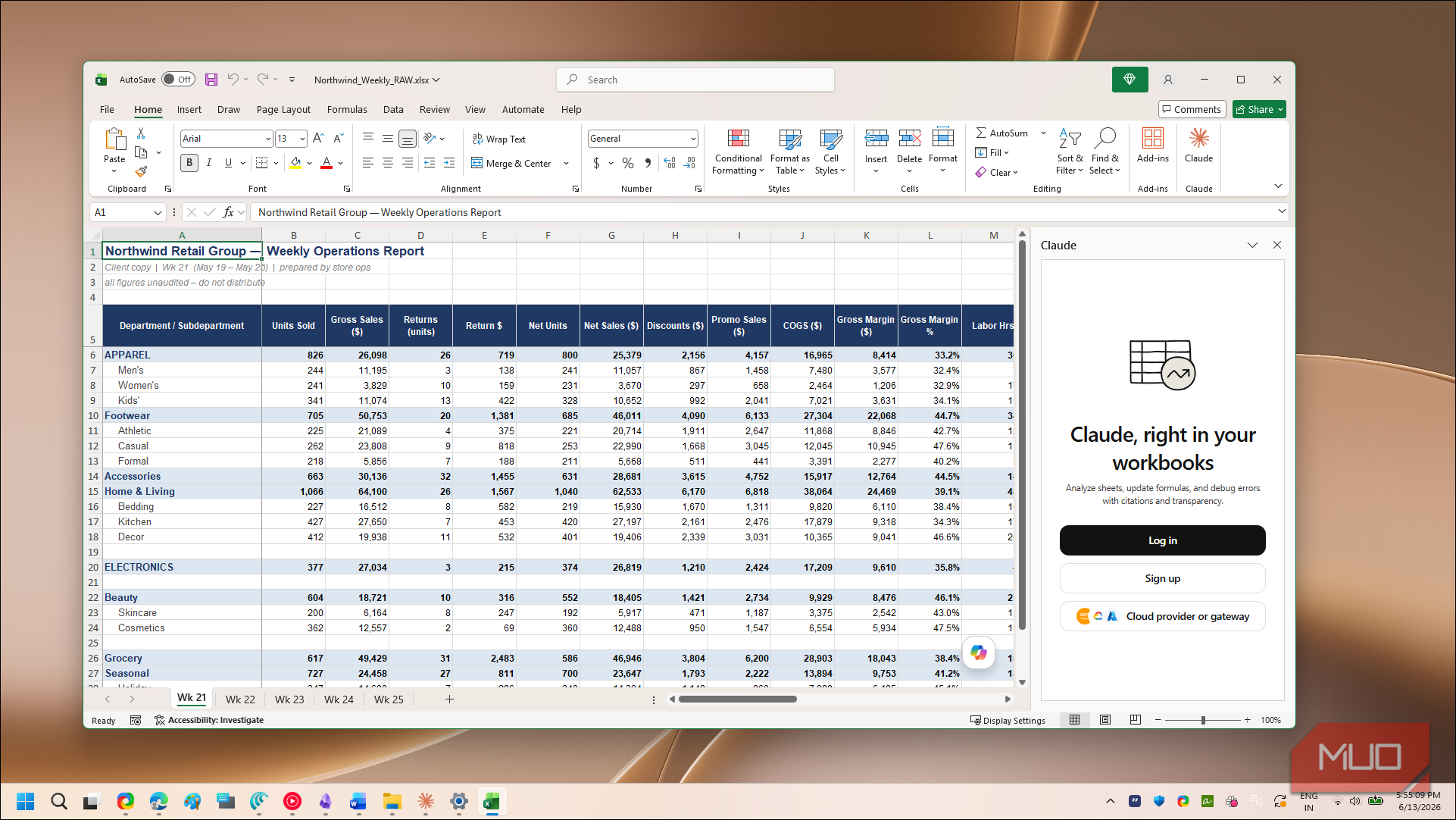The height and width of the screenshot is (820, 1456).
Task: Click the Percent Style icon
Action: 628,163
